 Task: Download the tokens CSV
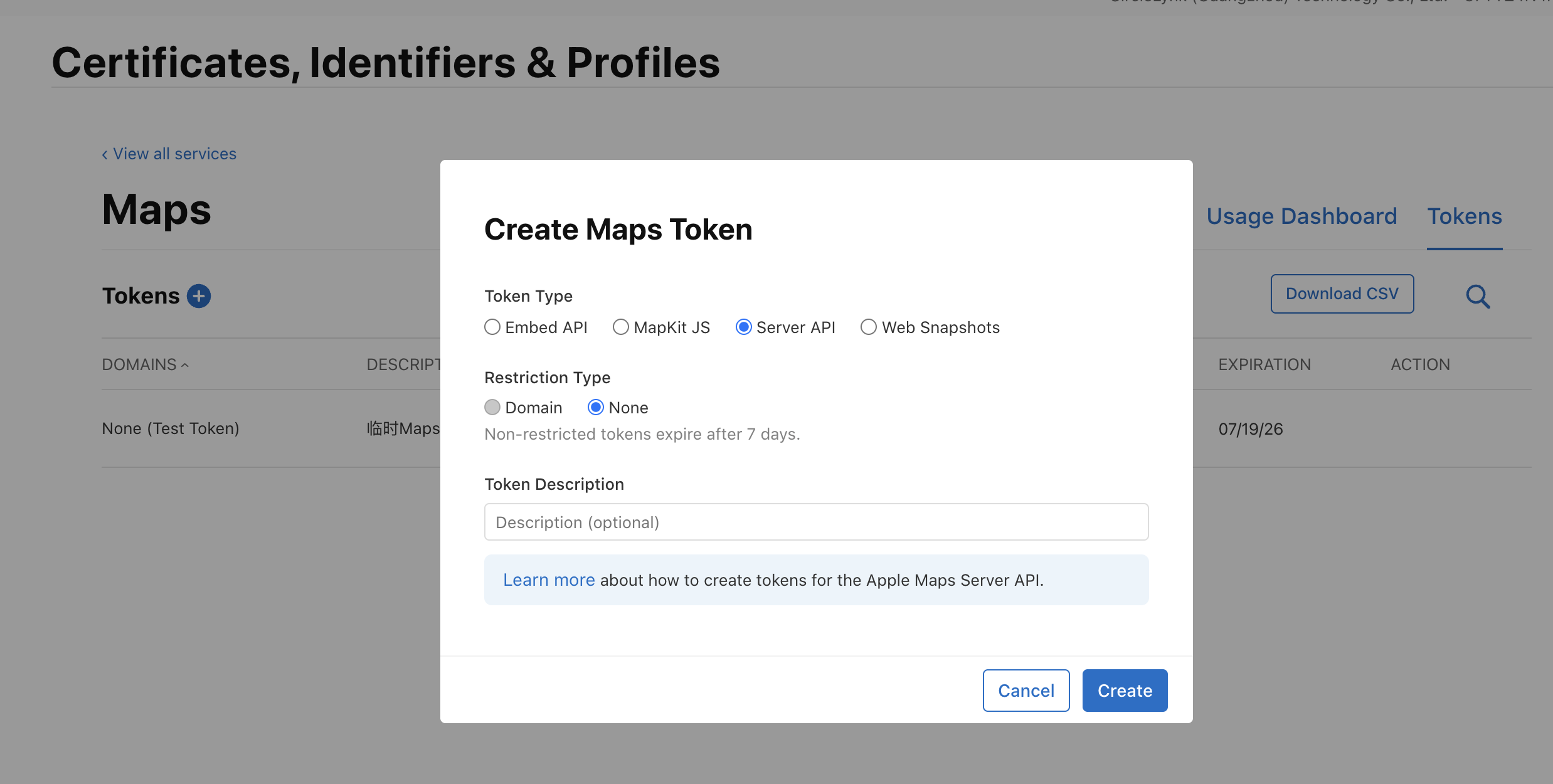[x=1342, y=294]
